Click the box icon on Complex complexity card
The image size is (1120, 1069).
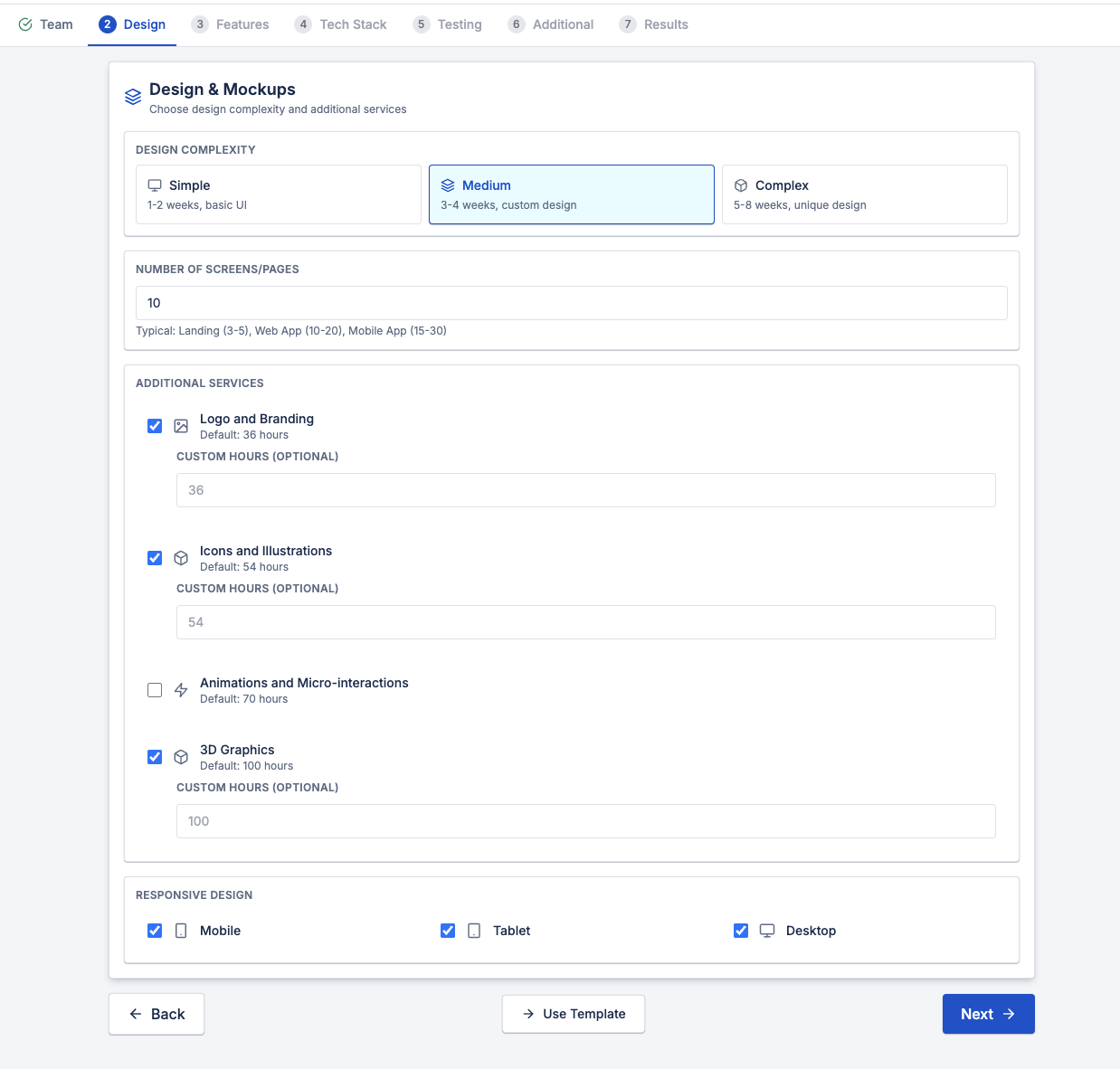[742, 184]
